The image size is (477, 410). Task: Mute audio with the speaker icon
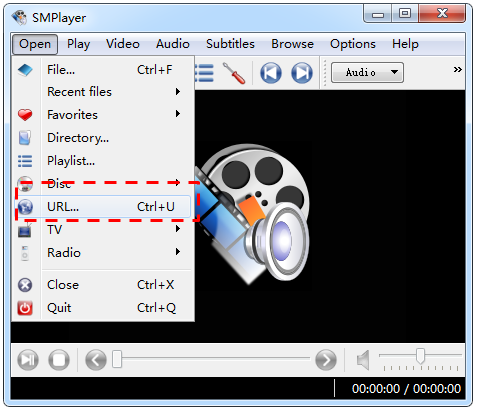point(363,360)
